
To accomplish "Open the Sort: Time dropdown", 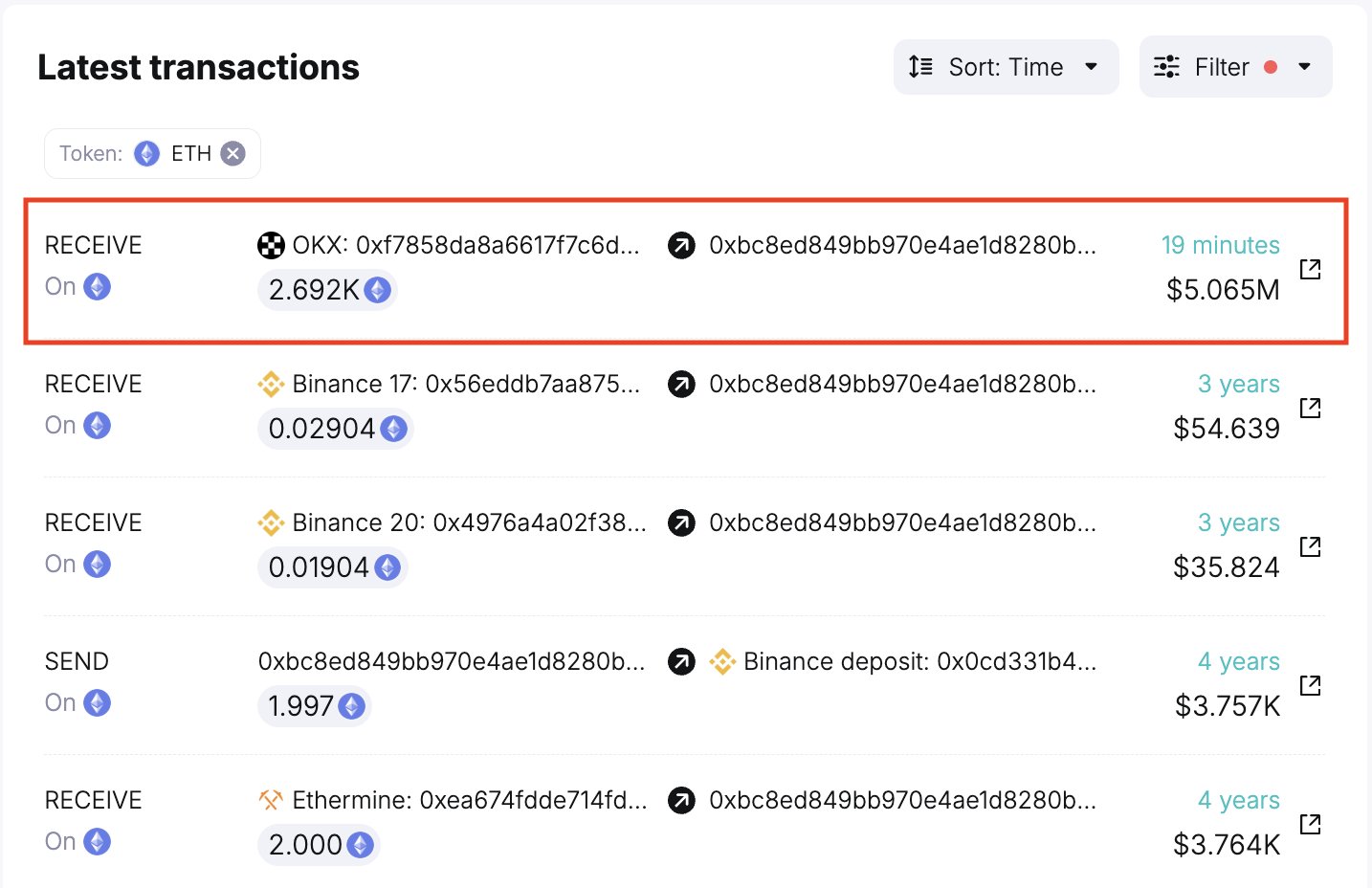I will [x=1006, y=67].
